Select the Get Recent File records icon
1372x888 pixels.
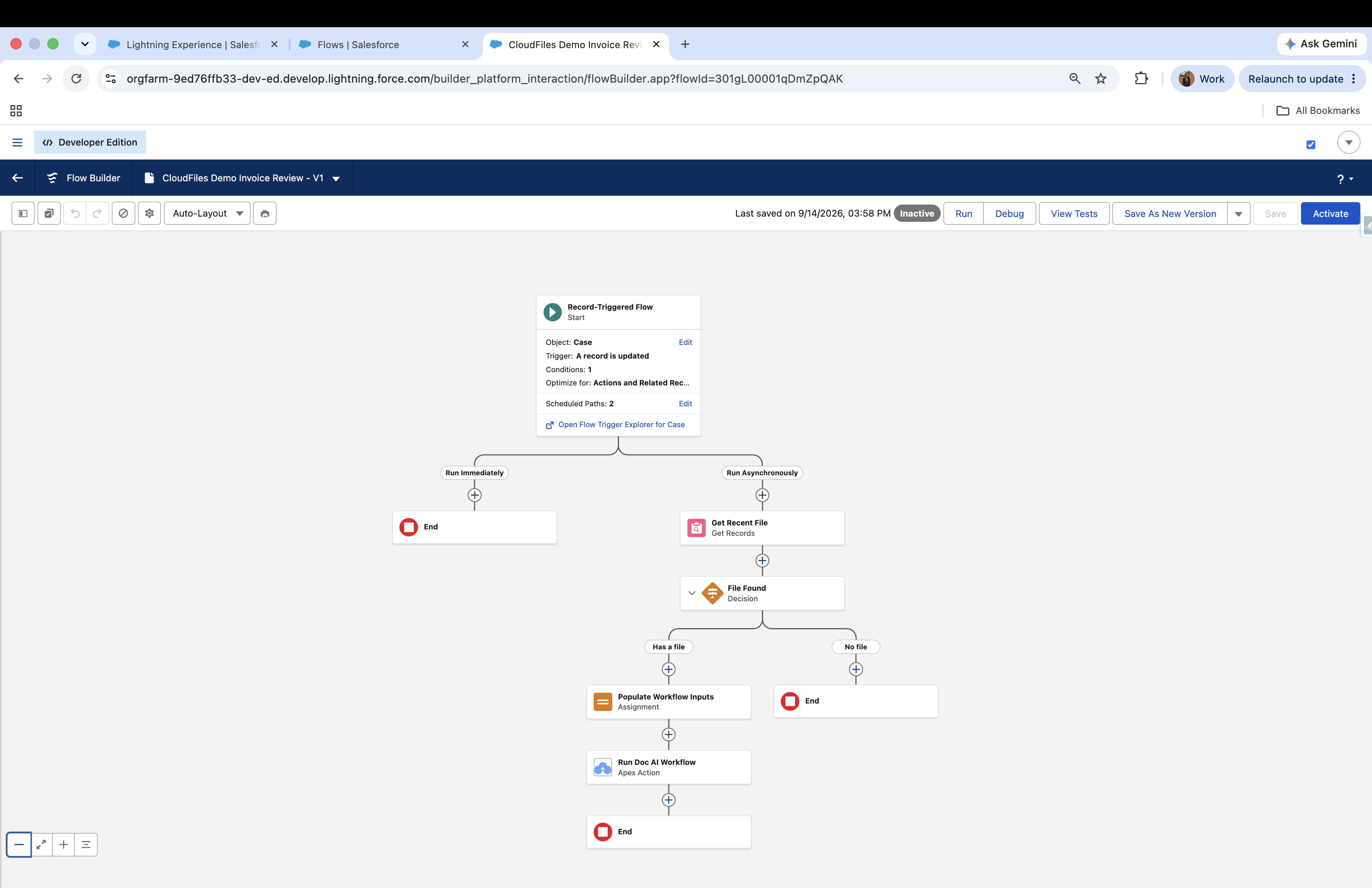click(696, 528)
